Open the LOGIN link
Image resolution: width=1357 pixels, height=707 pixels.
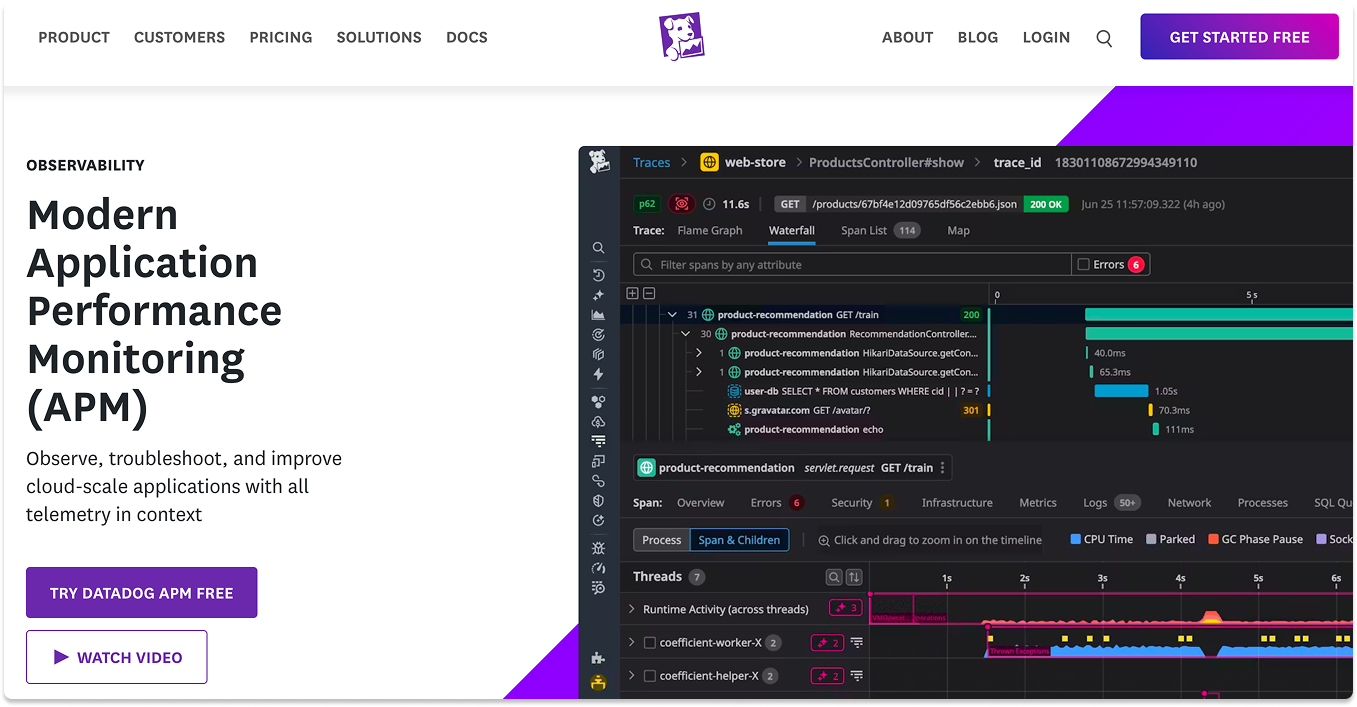pos(1046,37)
